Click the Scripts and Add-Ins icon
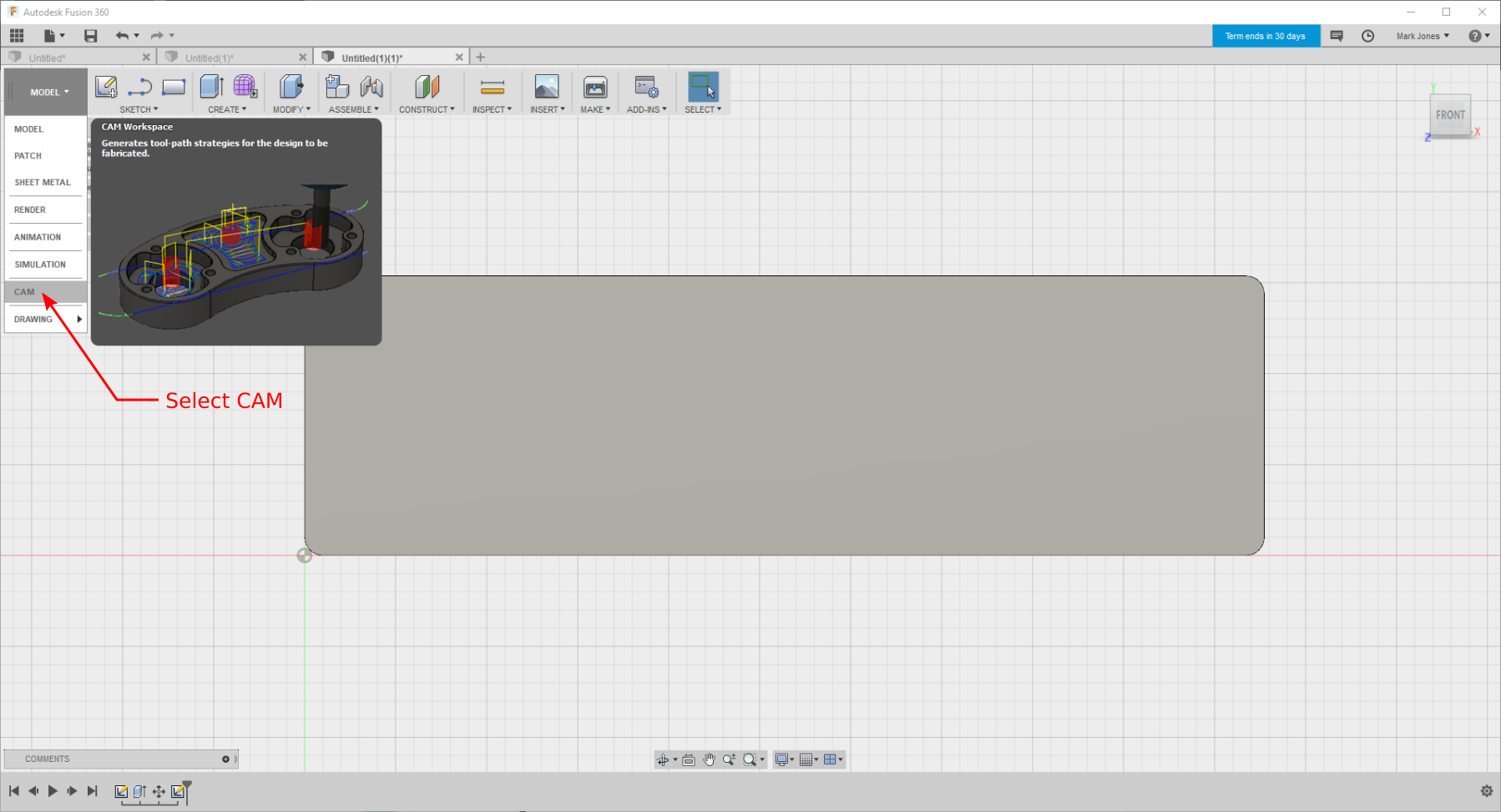The width and height of the screenshot is (1501, 812). [x=647, y=87]
